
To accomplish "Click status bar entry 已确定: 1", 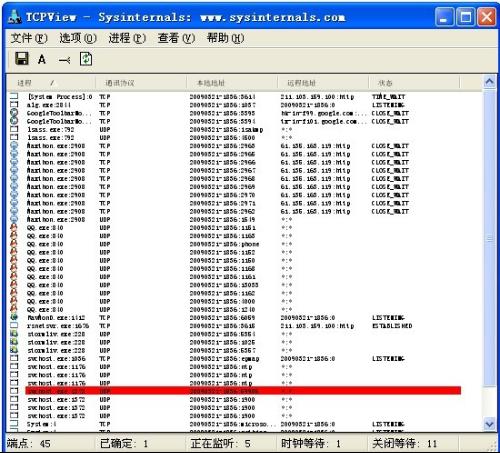I will tap(124, 444).
